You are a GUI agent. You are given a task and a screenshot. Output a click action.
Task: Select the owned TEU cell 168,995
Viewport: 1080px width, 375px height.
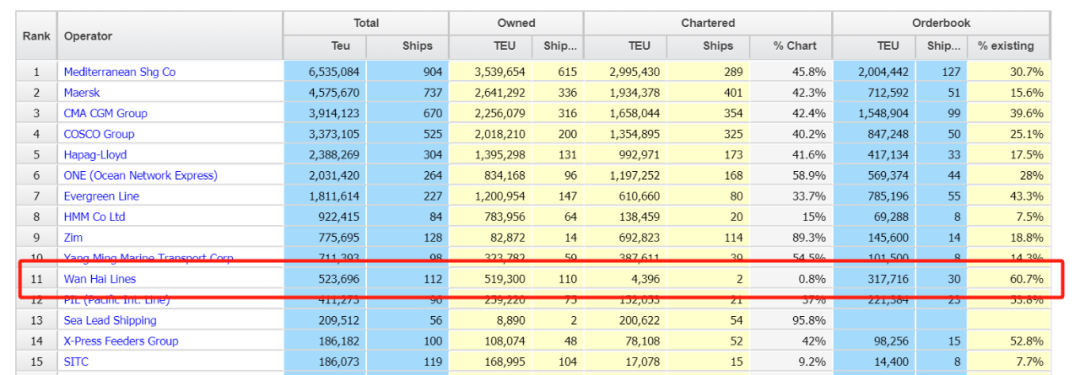tap(491, 362)
